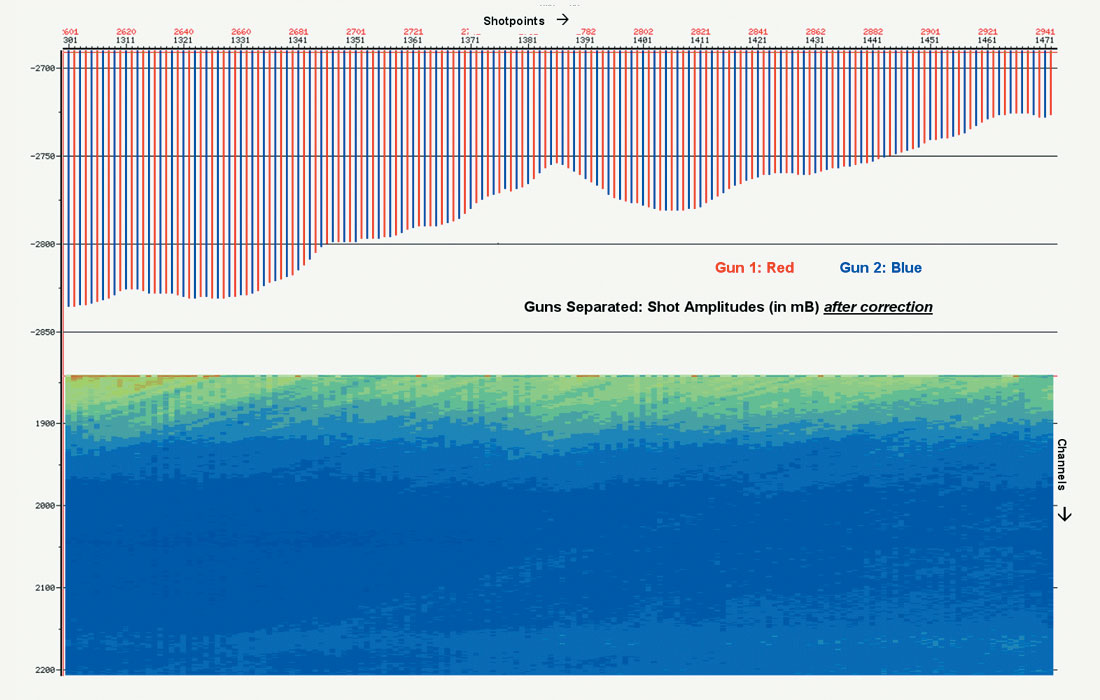This screenshot has height=700, width=1100.
Task: Click the red shotpoint label 2821
Action: (x=700, y=32)
